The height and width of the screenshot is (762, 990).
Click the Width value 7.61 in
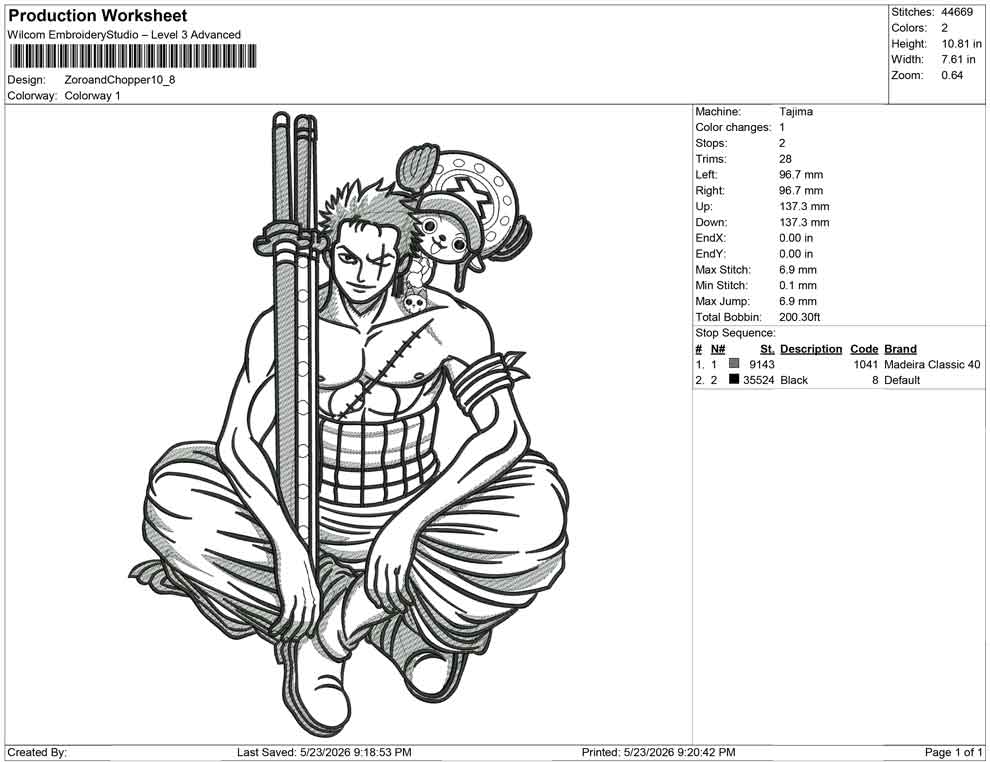[x=958, y=59]
